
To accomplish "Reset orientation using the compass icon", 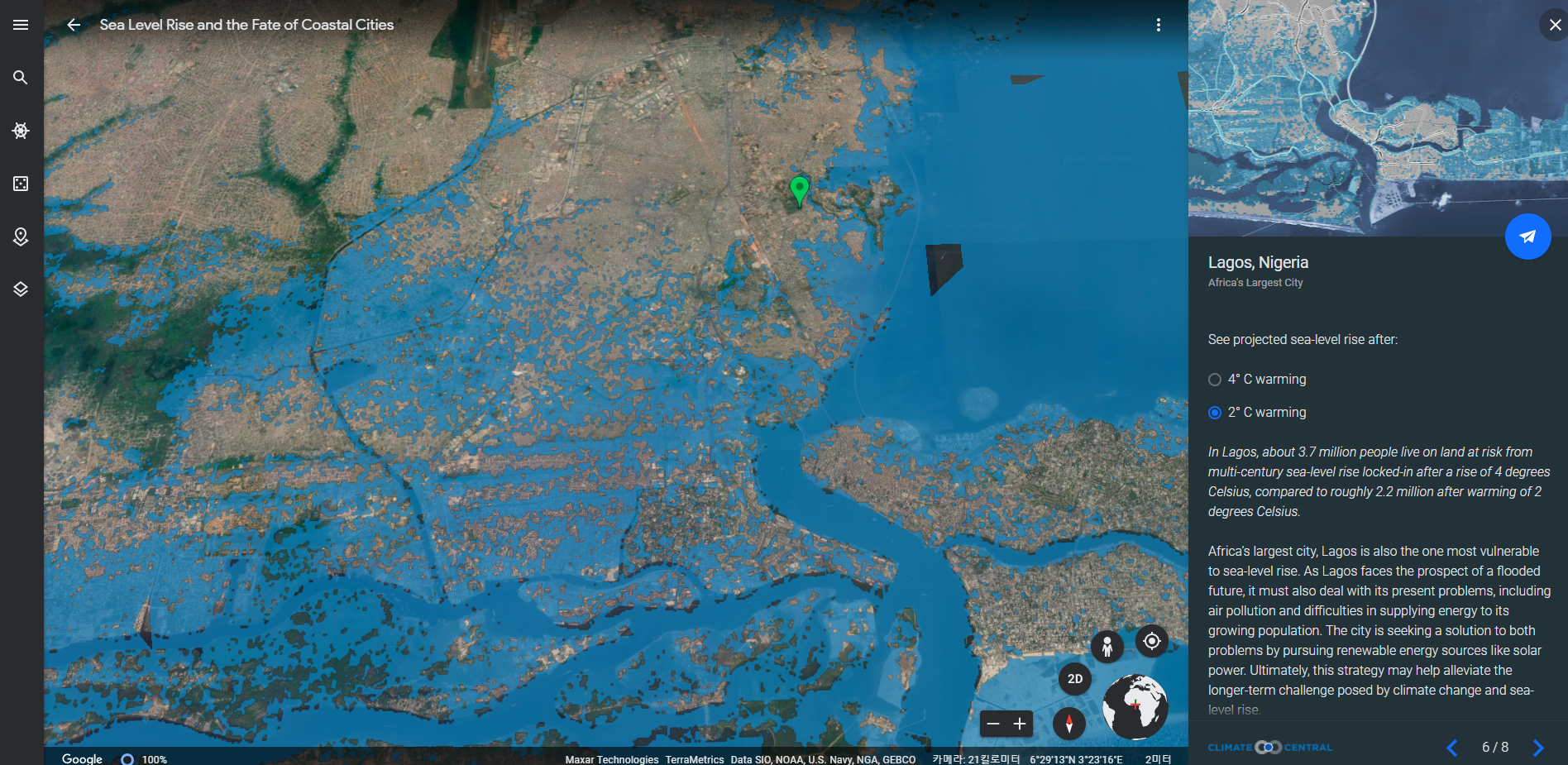I will 1068,724.
